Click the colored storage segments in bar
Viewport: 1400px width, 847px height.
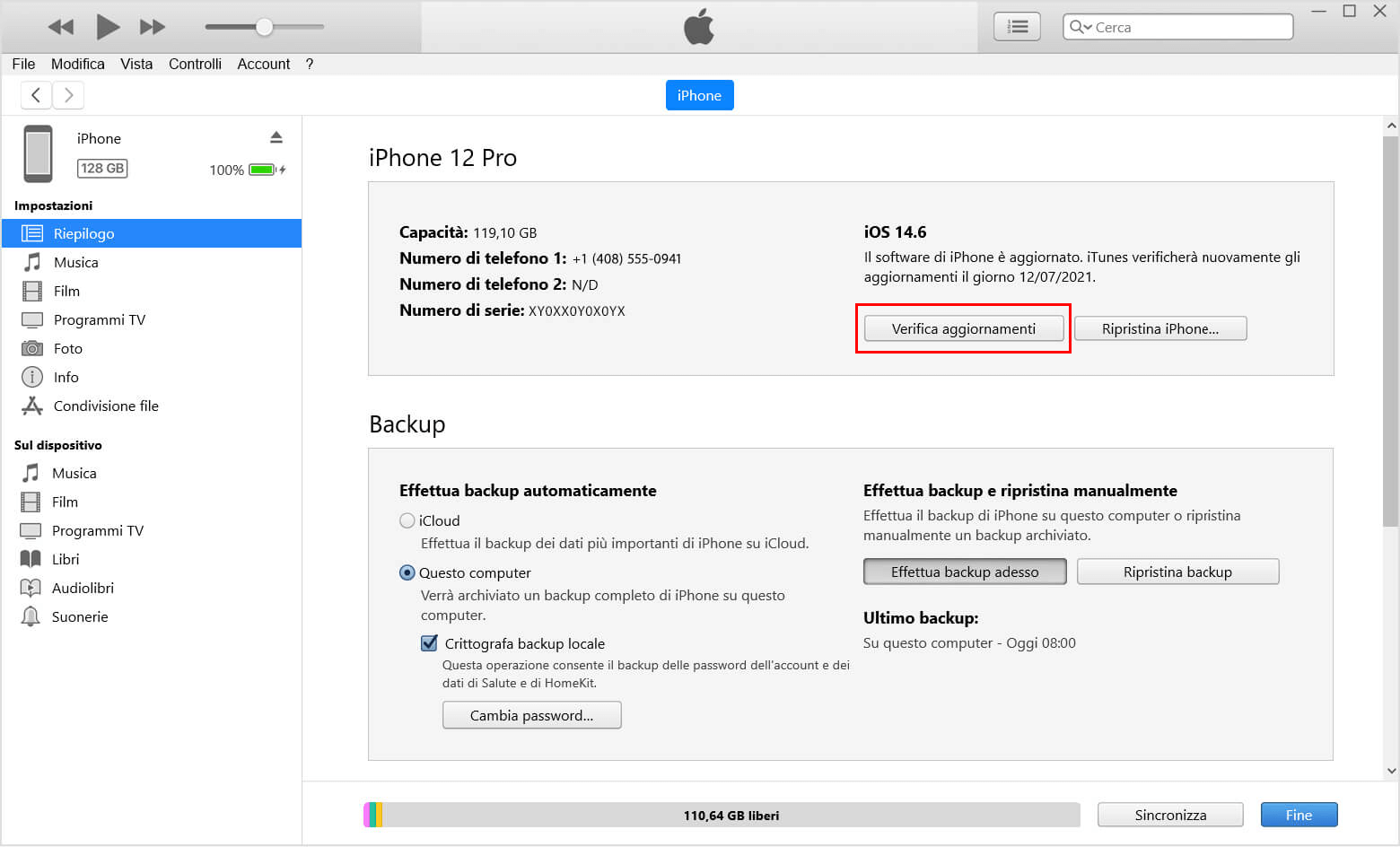coord(373,815)
